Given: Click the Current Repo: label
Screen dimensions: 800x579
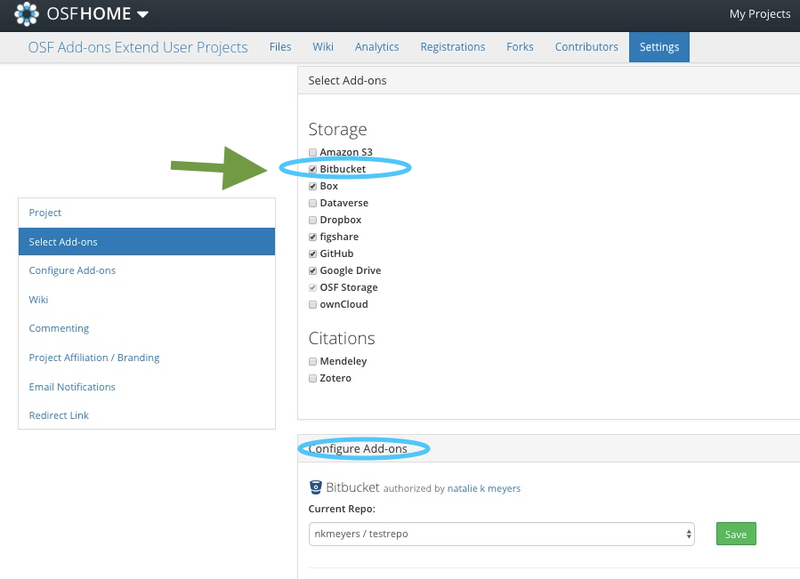Looking at the screenshot, I should pyautogui.click(x=341, y=509).
